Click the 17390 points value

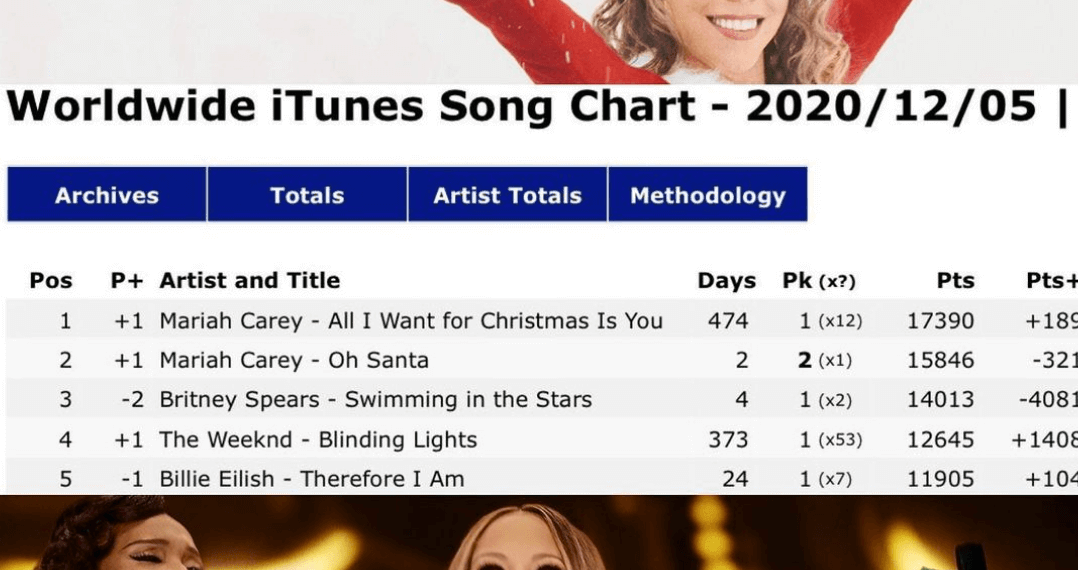(x=940, y=321)
